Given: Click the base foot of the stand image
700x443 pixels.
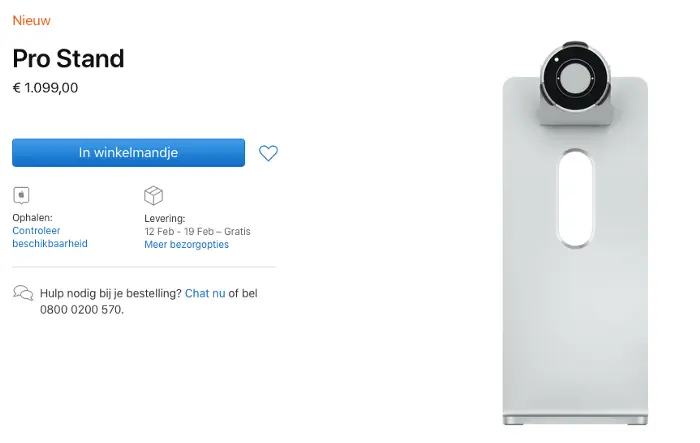Looking at the screenshot, I should (575, 420).
